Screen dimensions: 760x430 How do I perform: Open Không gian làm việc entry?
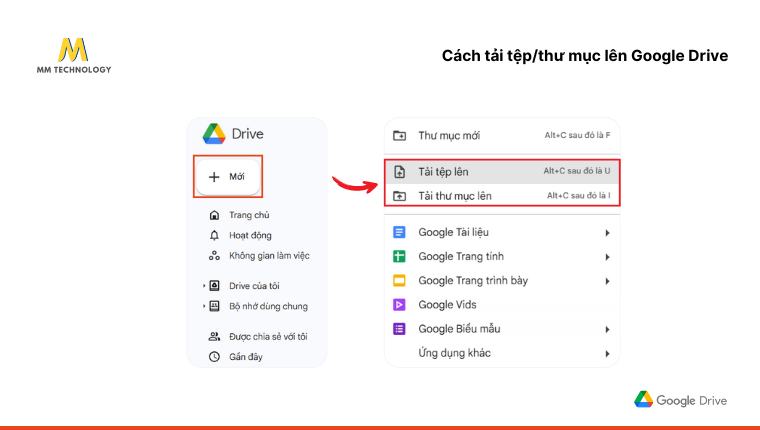click(269, 256)
